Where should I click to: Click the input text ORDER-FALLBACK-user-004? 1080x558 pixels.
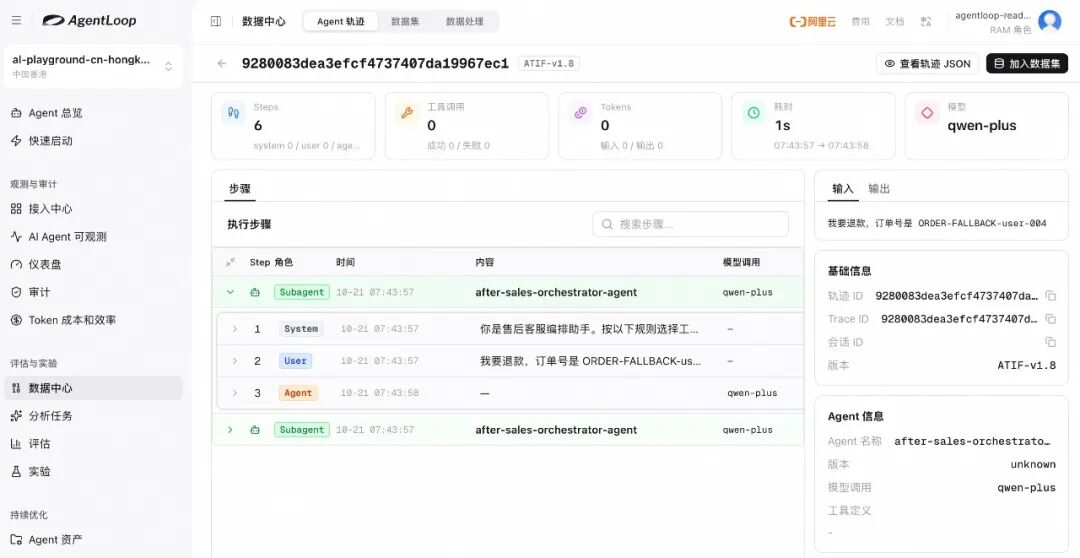tap(982, 223)
